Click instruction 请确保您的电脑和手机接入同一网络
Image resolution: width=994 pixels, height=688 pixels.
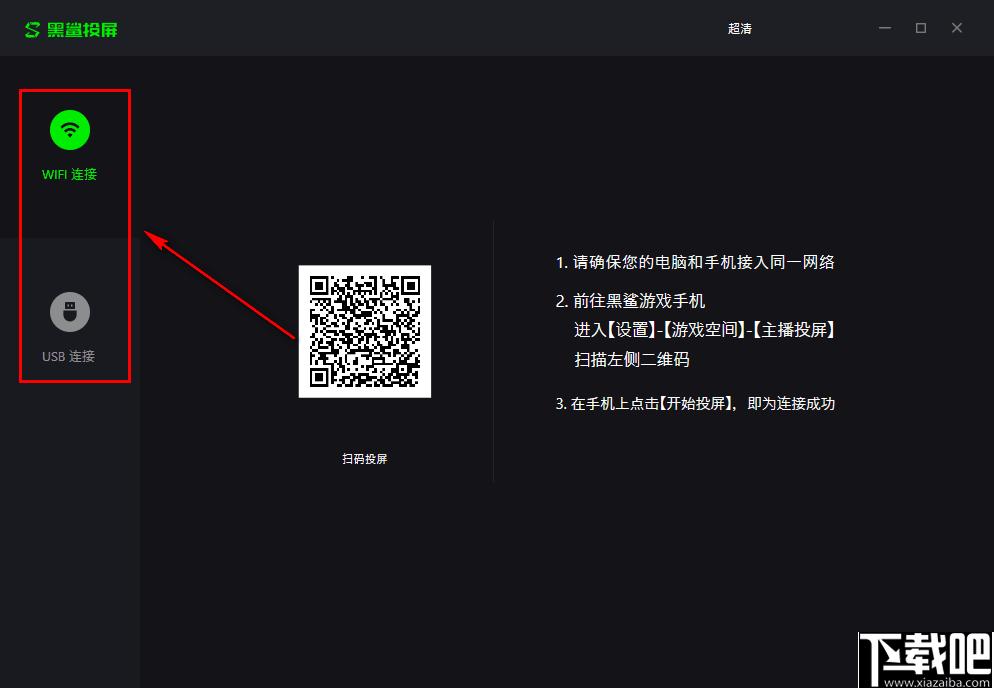pyautogui.click(x=695, y=262)
